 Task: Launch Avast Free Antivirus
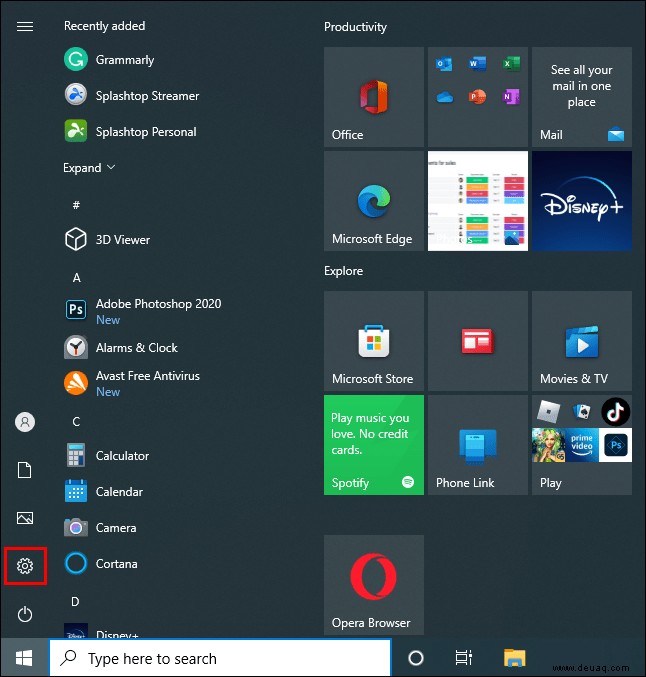(132, 383)
